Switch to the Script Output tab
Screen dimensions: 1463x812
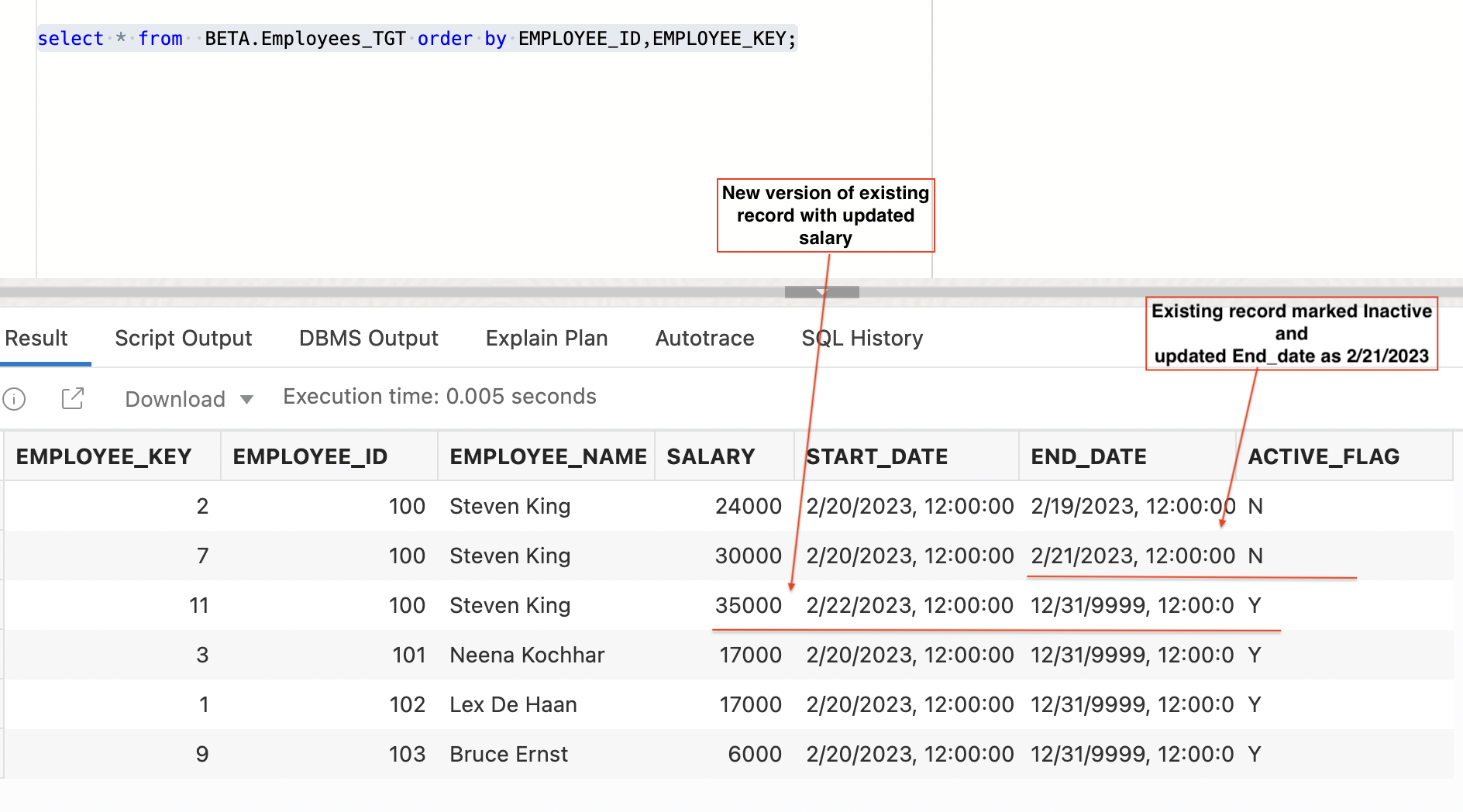pyautogui.click(x=183, y=338)
